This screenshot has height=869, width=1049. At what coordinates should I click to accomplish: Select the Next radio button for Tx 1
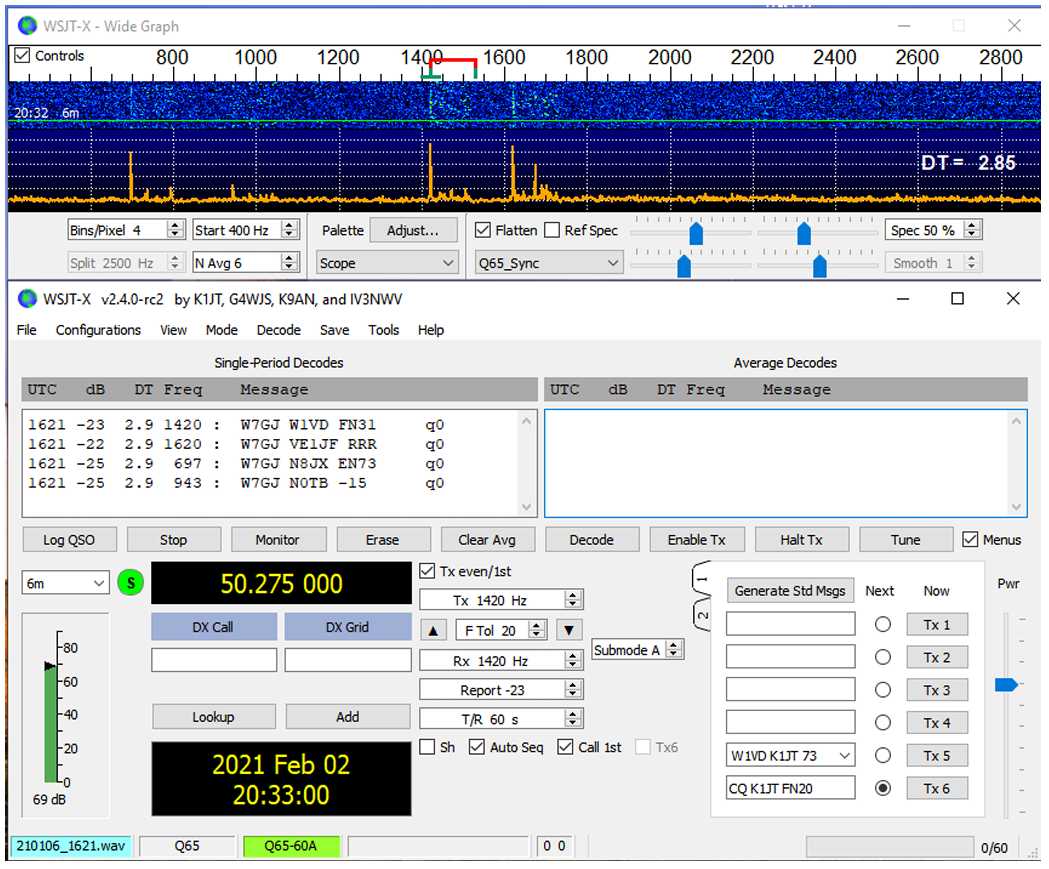coord(883,625)
